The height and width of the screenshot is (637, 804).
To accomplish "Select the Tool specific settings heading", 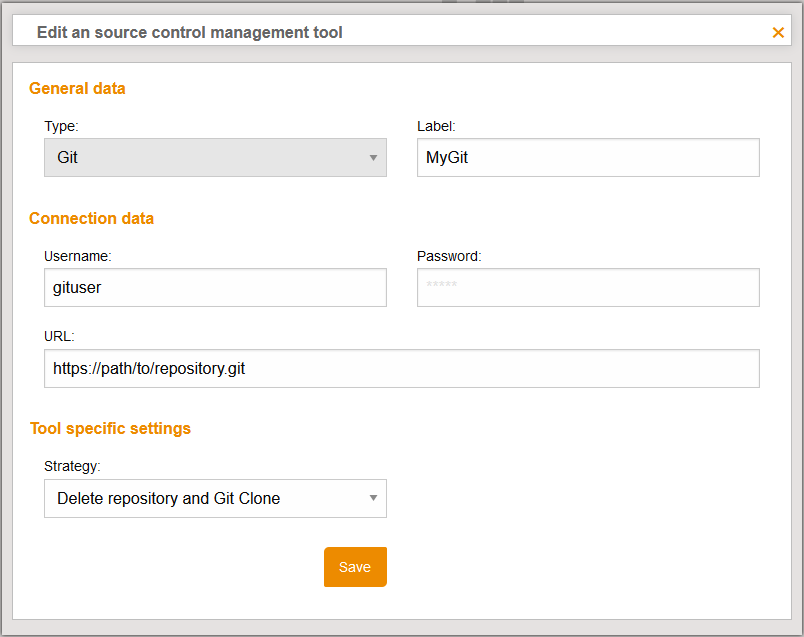I will coord(110,428).
